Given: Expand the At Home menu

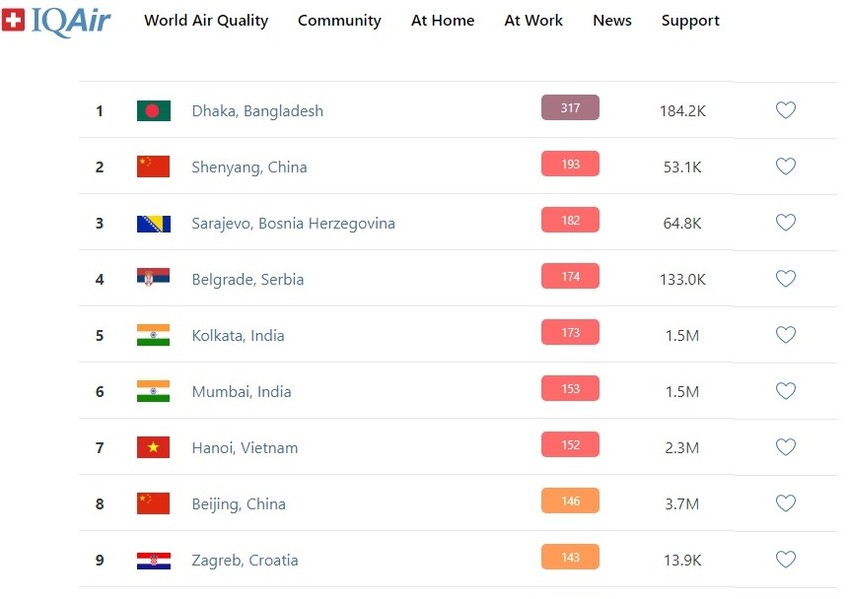Looking at the screenshot, I should pos(443,21).
